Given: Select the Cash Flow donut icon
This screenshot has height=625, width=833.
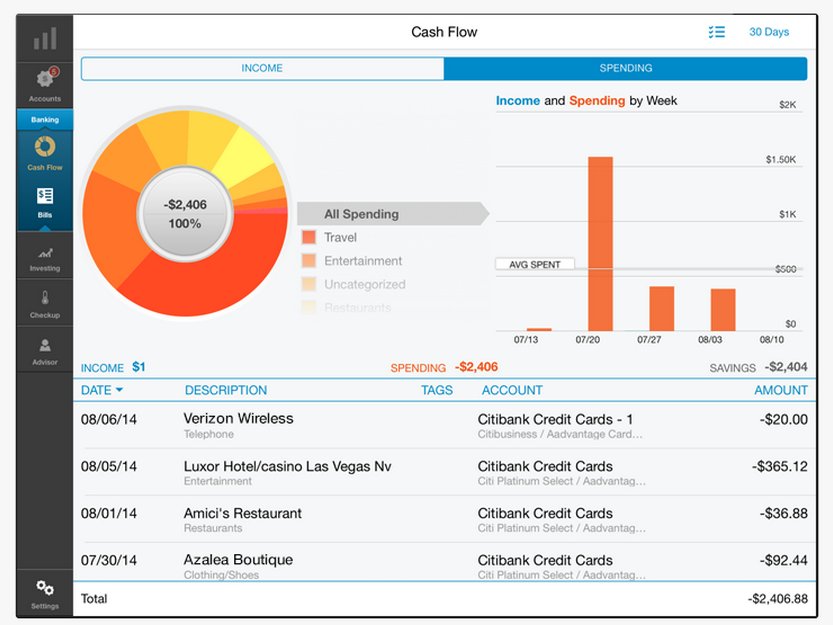Looking at the screenshot, I should coord(45,147).
